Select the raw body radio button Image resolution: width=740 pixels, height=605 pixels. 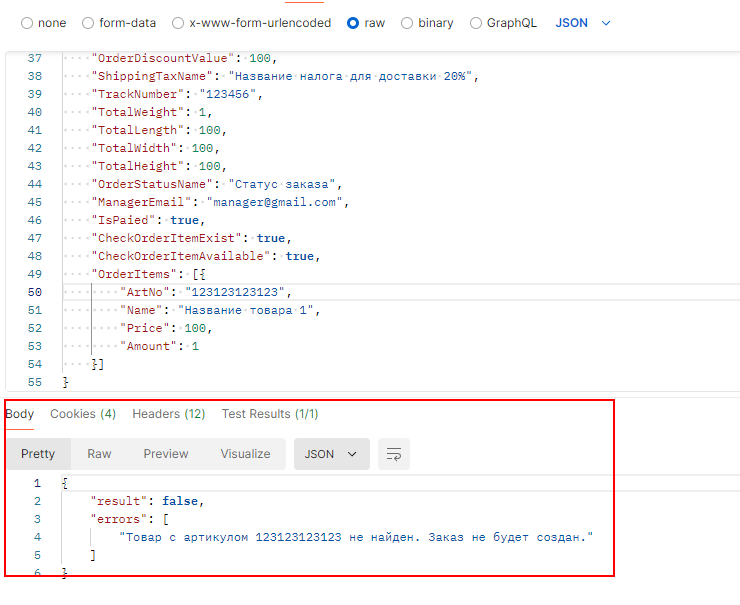click(x=353, y=23)
